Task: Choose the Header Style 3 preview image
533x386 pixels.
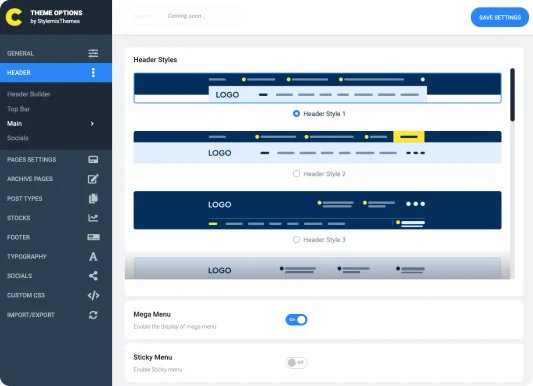Action: coord(317,210)
